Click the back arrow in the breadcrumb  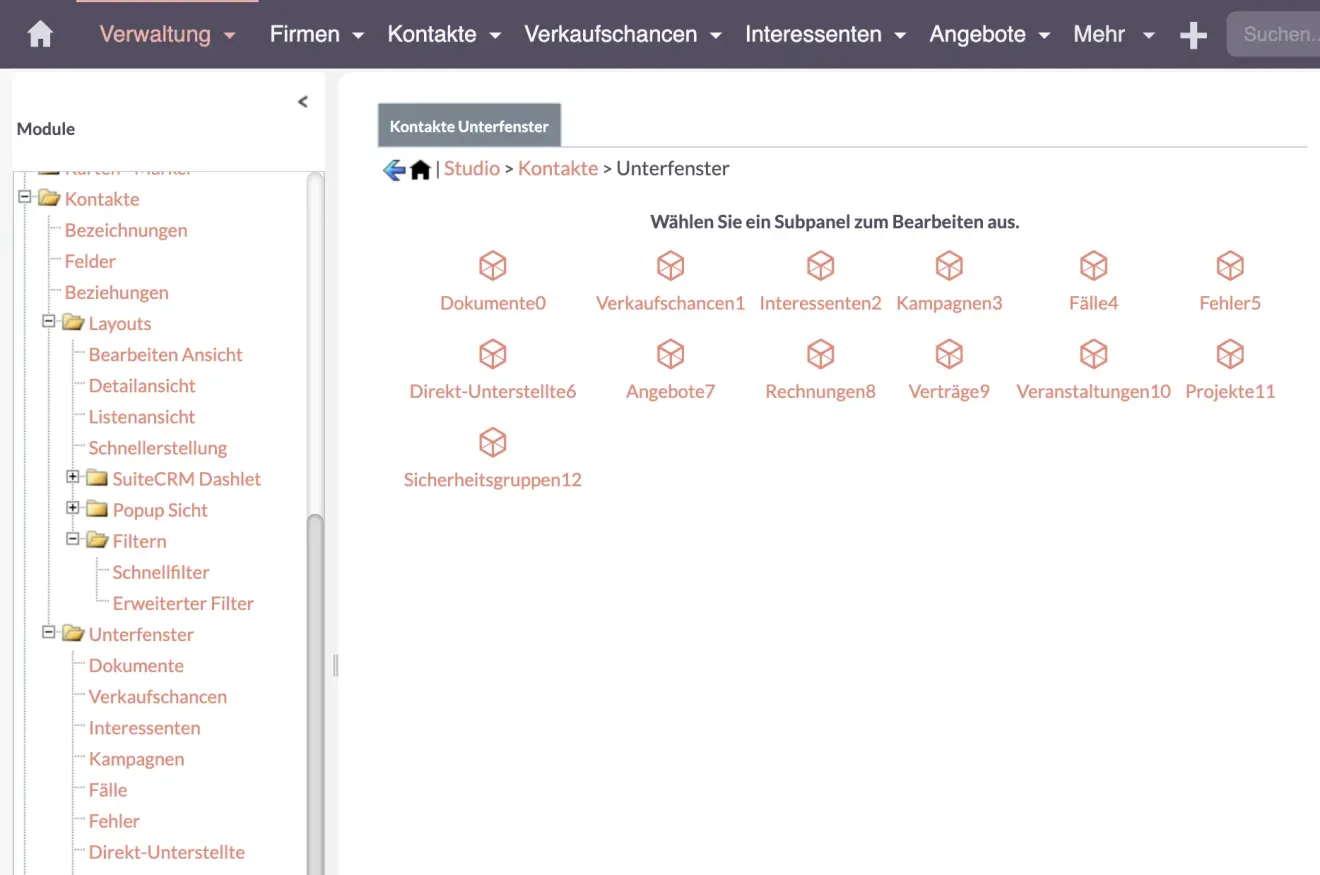coord(391,169)
